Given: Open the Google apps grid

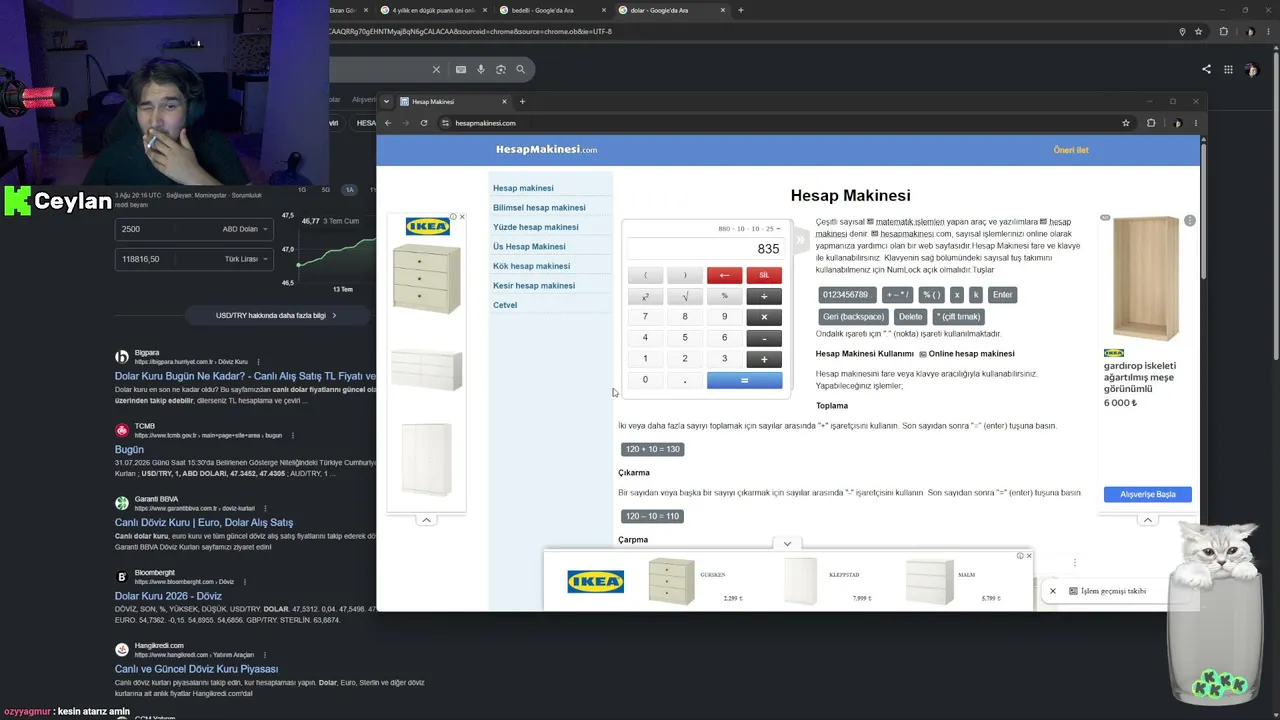Looking at the screenshot, I should [x=1228, y=69].
